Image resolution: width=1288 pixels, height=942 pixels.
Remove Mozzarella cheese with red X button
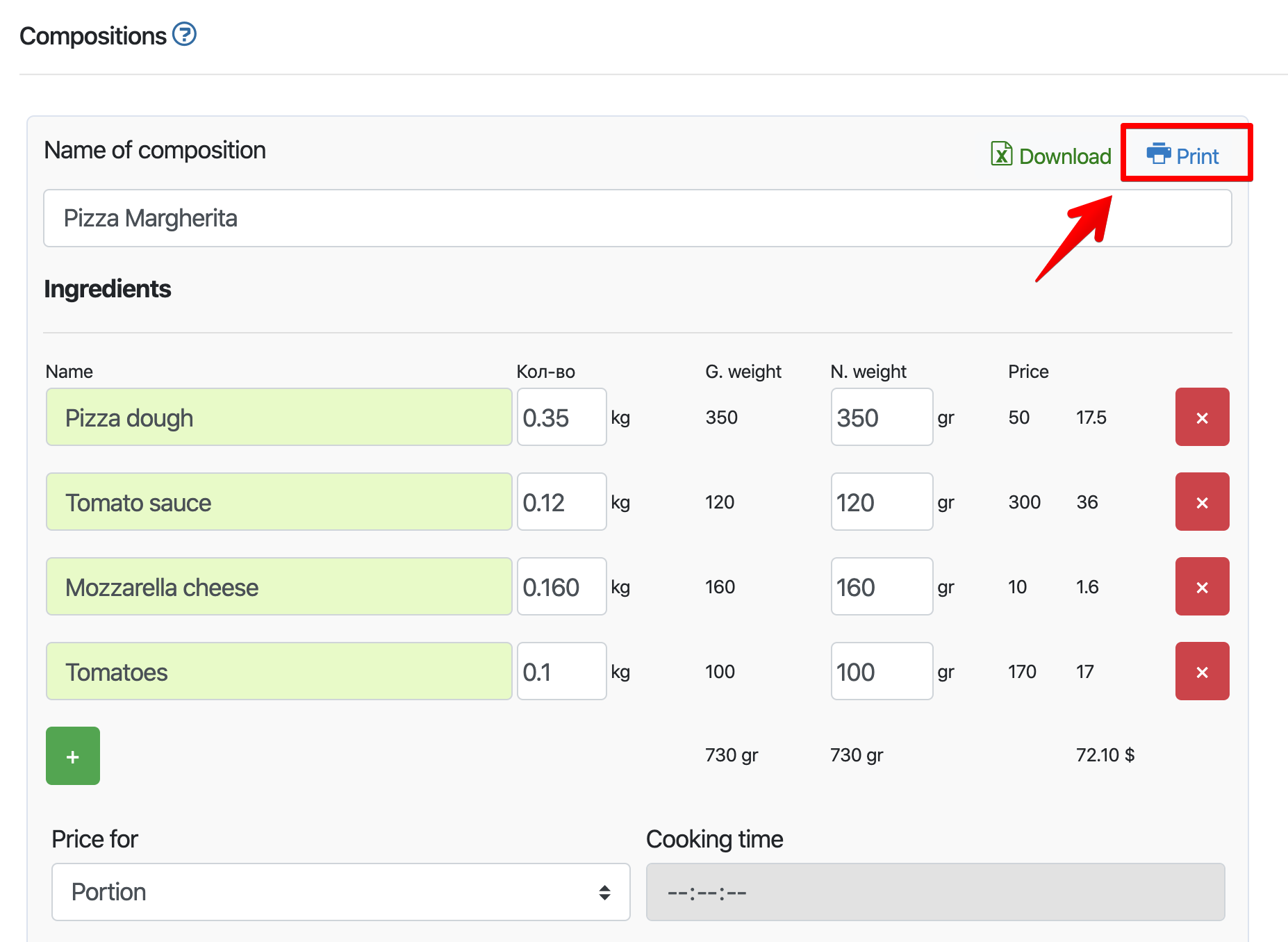(x=1201, y=587)
